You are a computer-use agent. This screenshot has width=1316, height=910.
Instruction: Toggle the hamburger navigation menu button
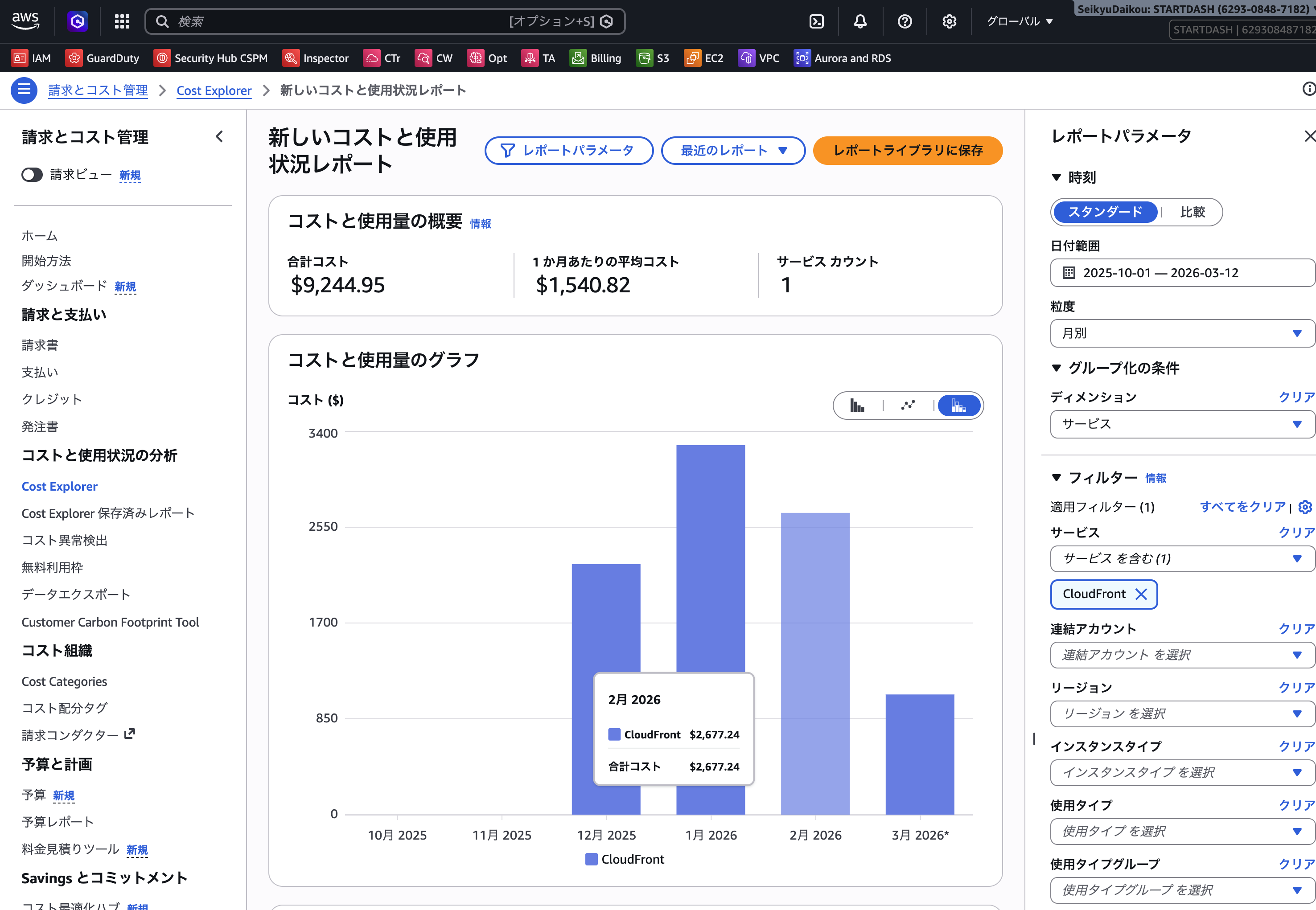pos(24,90)
